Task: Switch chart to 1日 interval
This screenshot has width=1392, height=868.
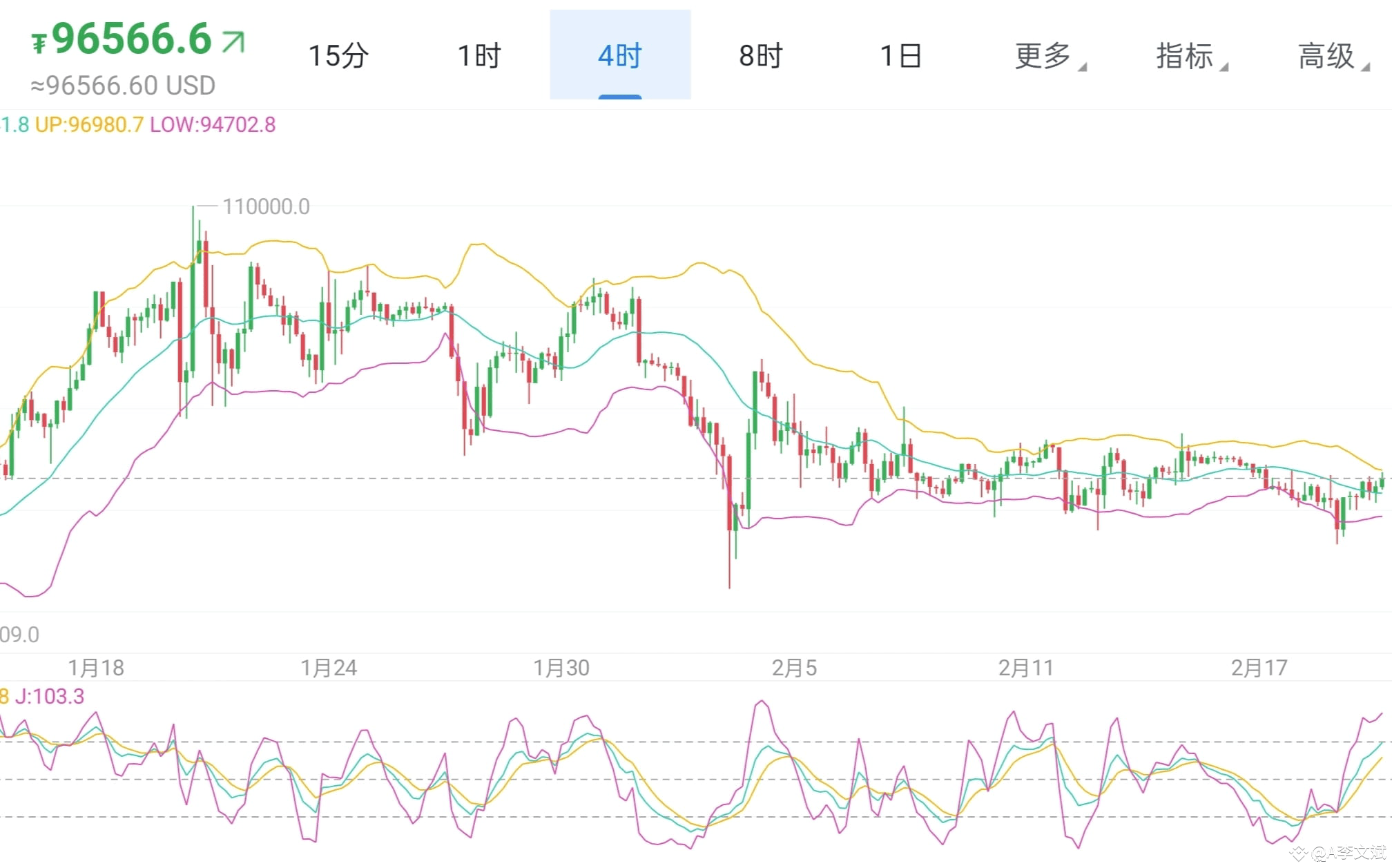Action: pyautogui.click(x=902, y=55)
